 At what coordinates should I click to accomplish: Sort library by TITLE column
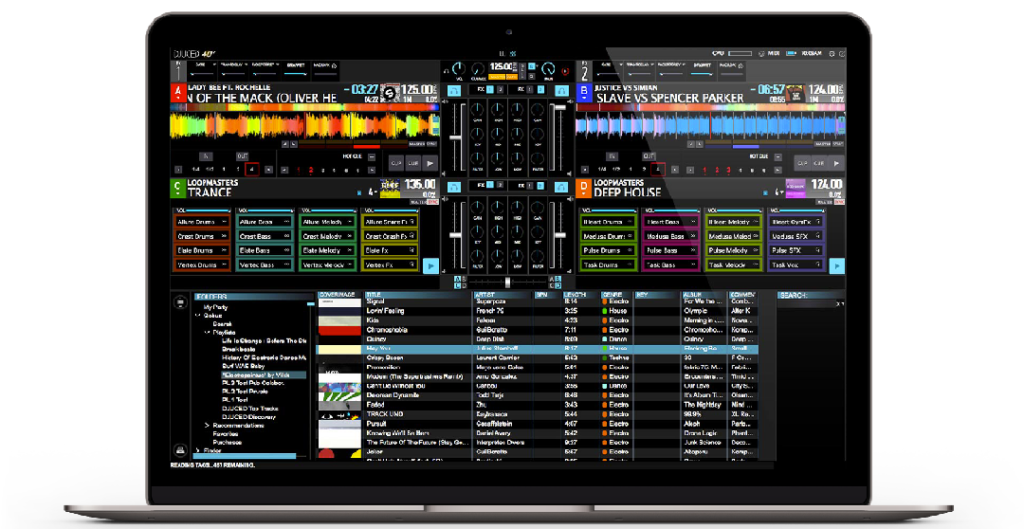click(418, 295)
